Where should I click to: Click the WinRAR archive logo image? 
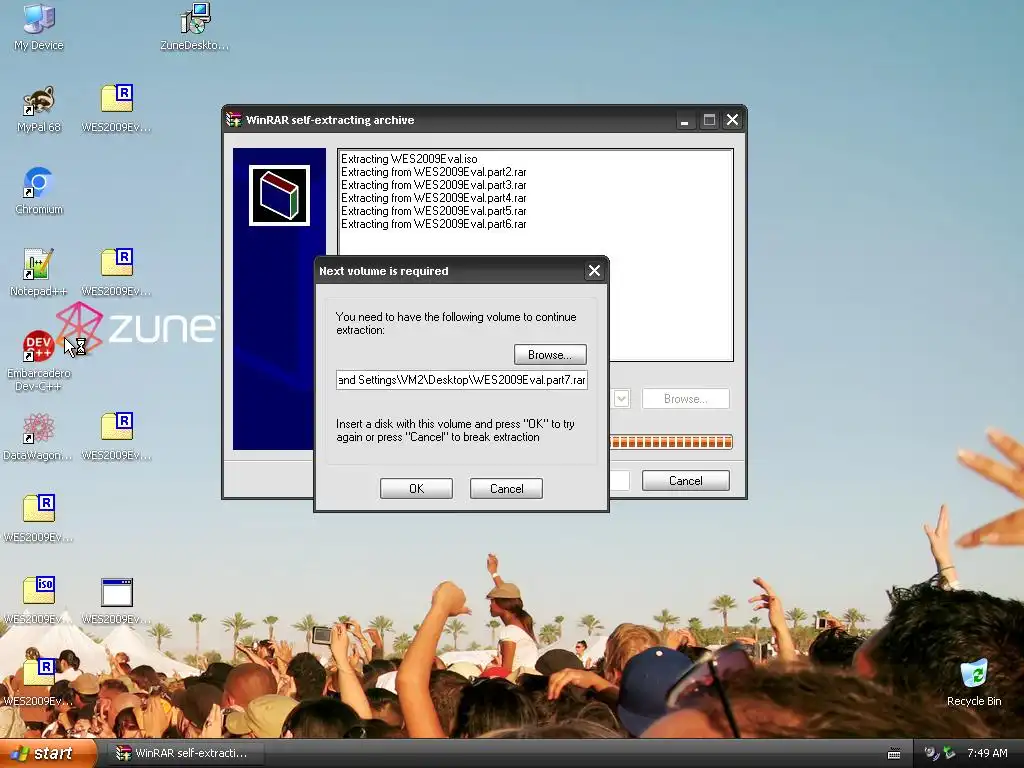280,195
